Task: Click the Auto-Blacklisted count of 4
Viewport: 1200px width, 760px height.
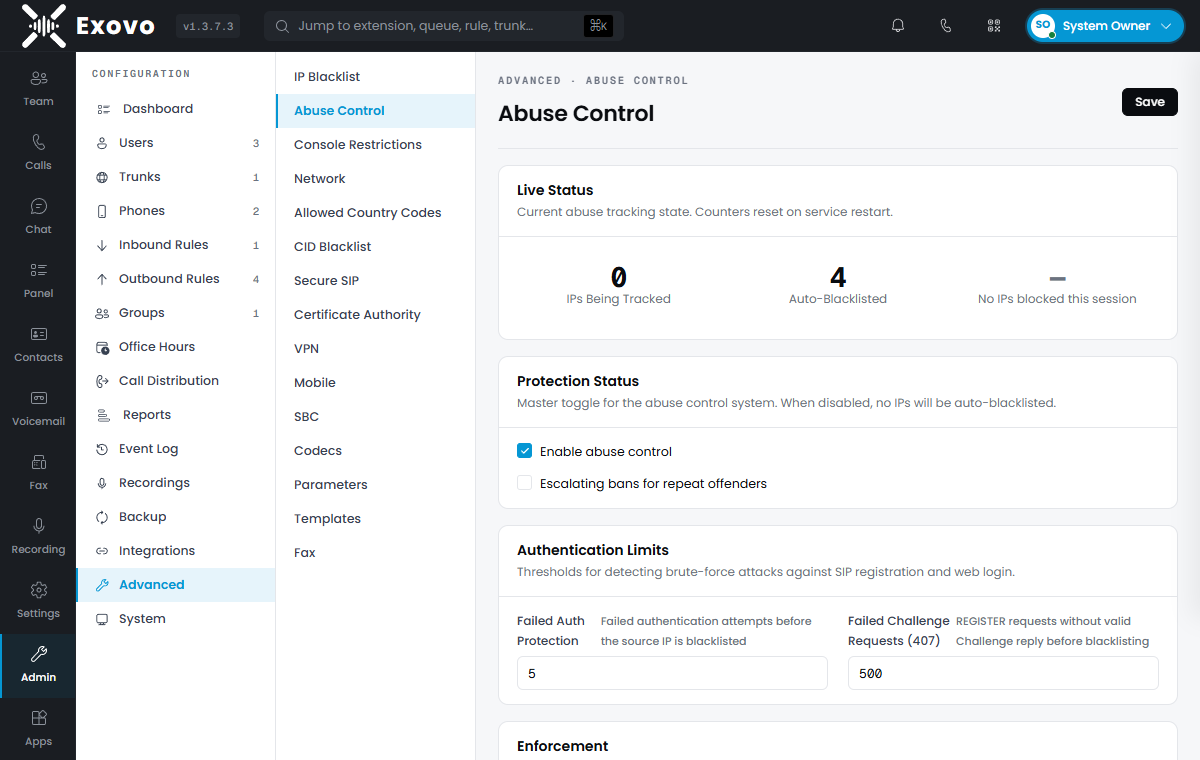Action: (x=838, y=277)
